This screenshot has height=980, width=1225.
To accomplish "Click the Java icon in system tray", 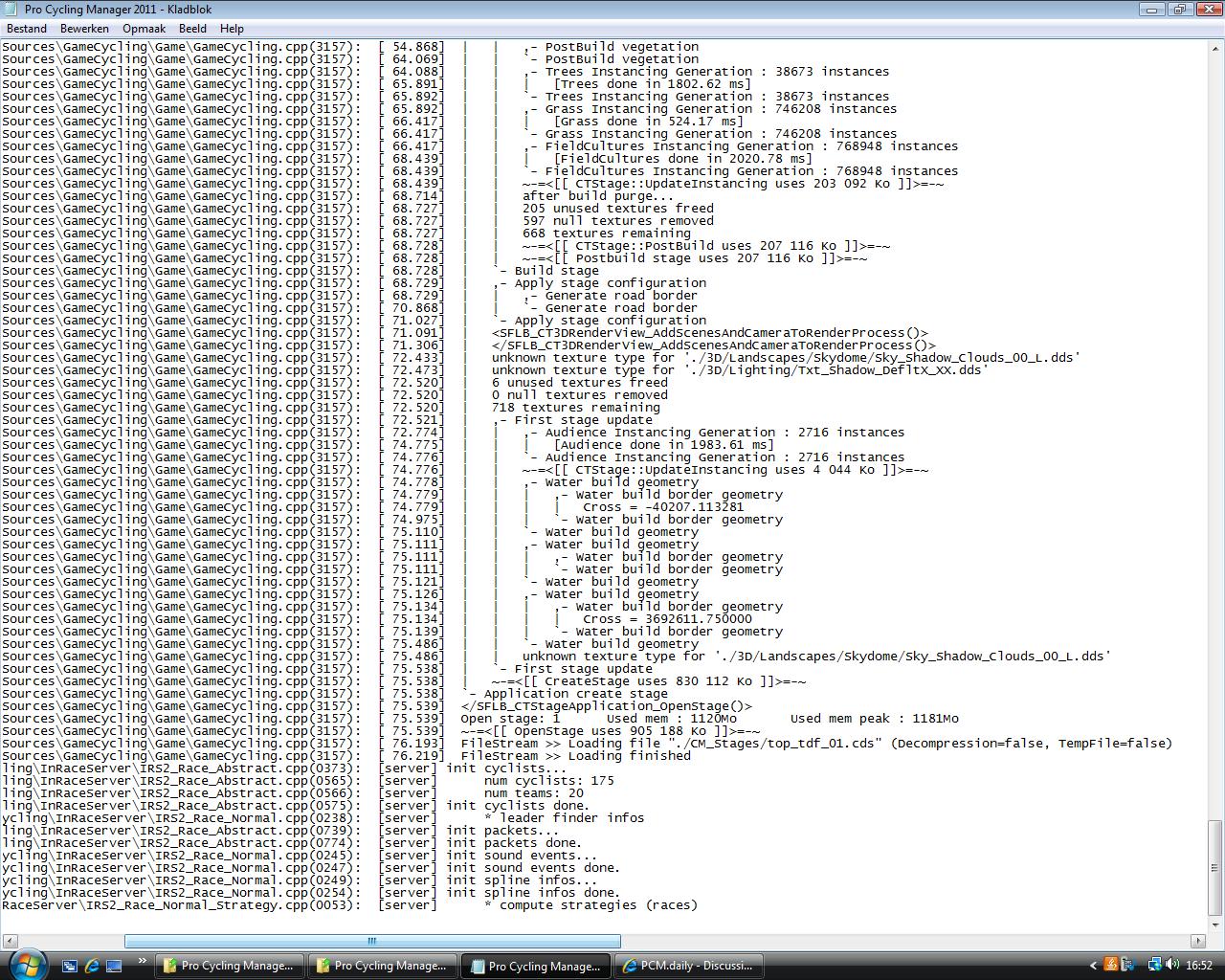I will (x=1110, y=965).
